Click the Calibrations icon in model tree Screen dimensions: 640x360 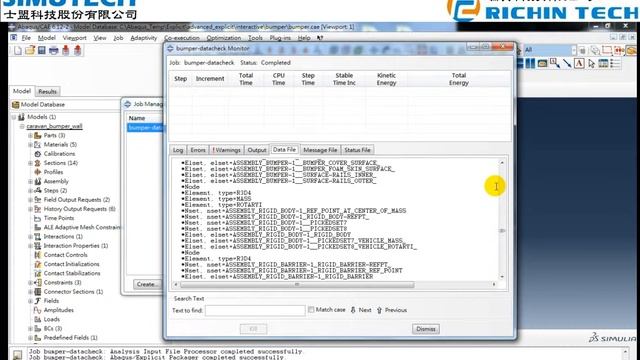pos(38,154)
